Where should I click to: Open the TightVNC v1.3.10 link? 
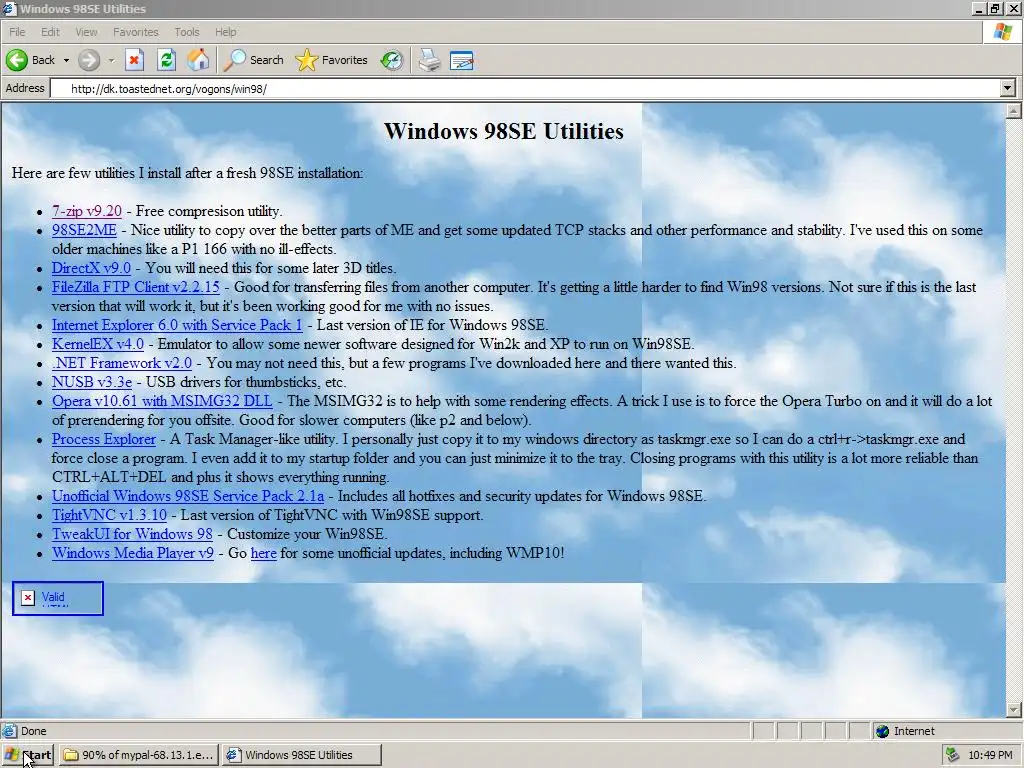(109, 515)
